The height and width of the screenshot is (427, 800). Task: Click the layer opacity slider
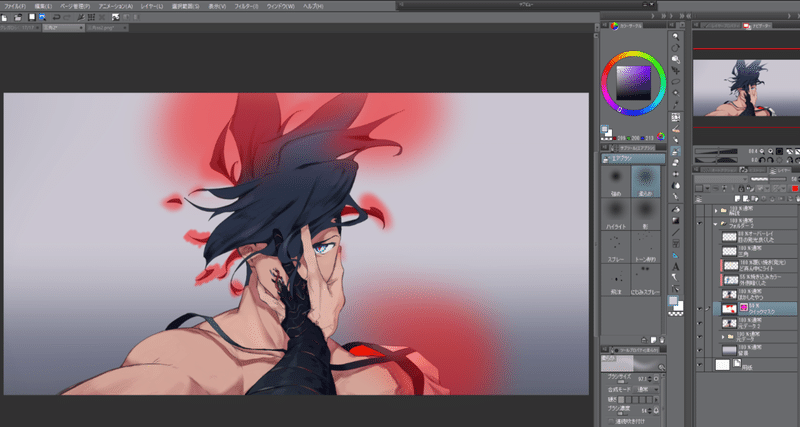click(768, 179)
